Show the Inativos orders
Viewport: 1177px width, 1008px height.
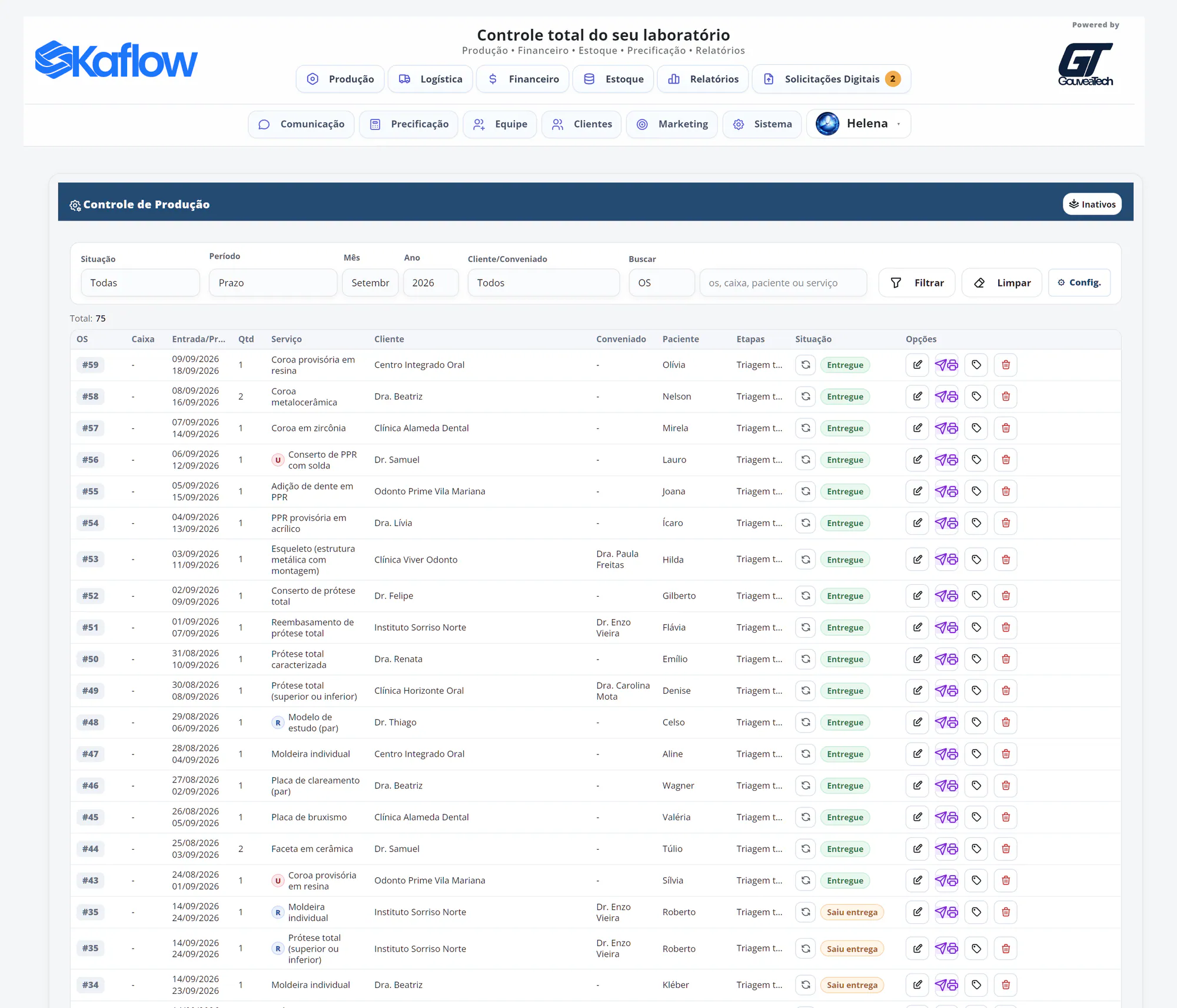pyautogui.click(x=1092, y=204)
